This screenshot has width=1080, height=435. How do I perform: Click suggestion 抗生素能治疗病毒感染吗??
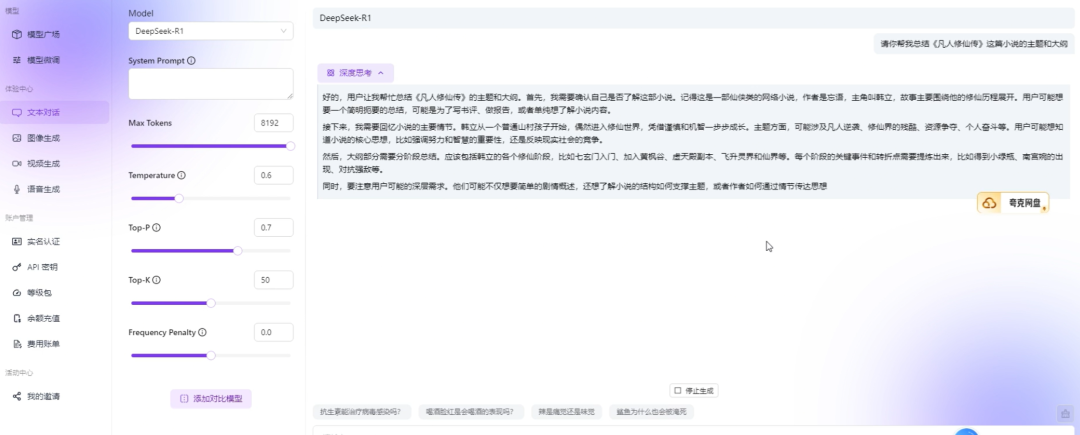pos(361,412)
